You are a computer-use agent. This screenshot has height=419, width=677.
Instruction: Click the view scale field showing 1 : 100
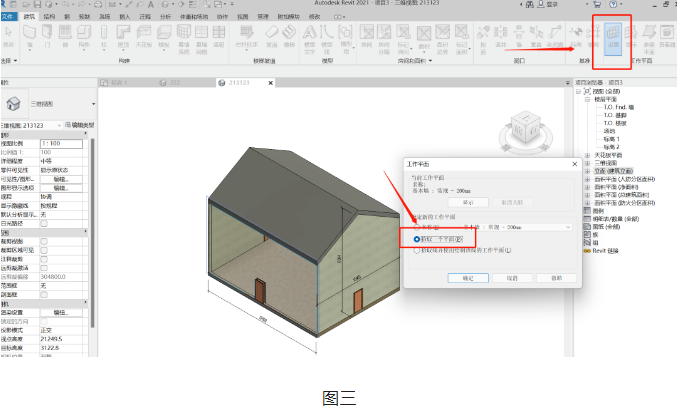point(61,143)
